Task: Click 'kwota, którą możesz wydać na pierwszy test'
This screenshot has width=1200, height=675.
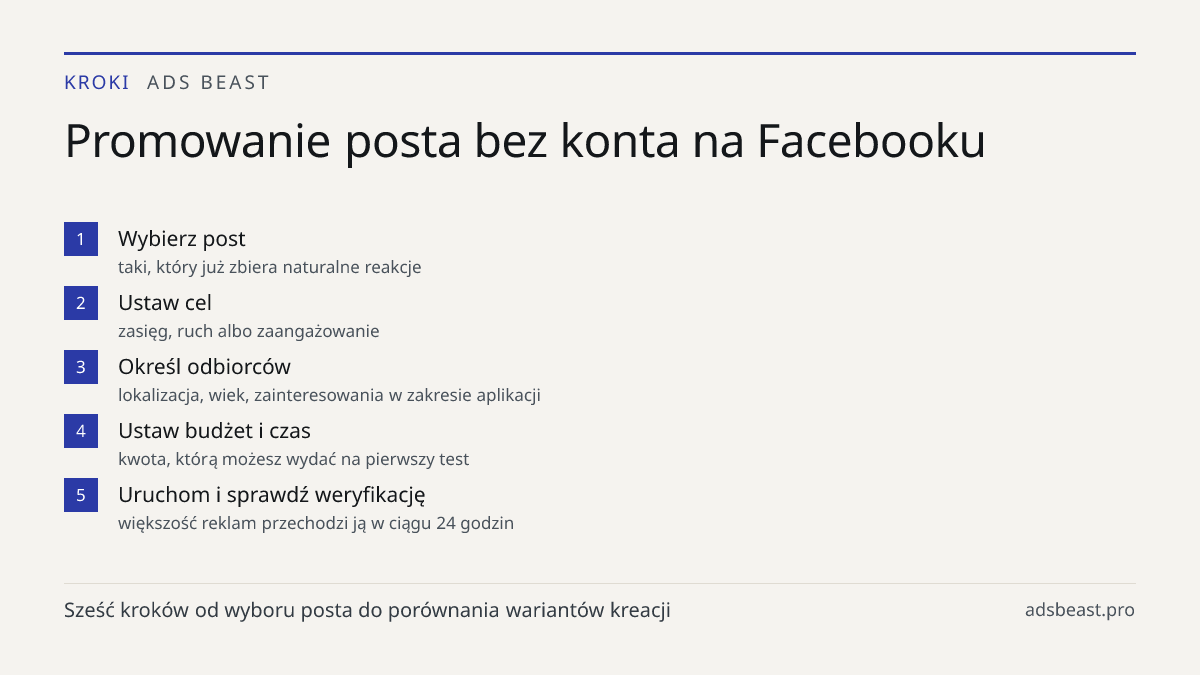Action: [x=294, y=460]
